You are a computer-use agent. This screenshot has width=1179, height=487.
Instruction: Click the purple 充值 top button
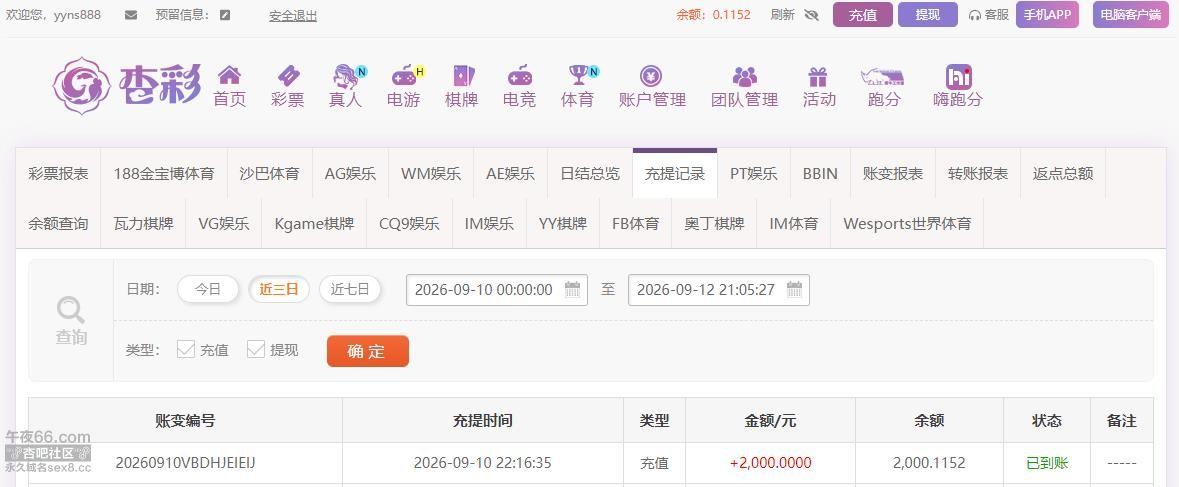point(862,14)
